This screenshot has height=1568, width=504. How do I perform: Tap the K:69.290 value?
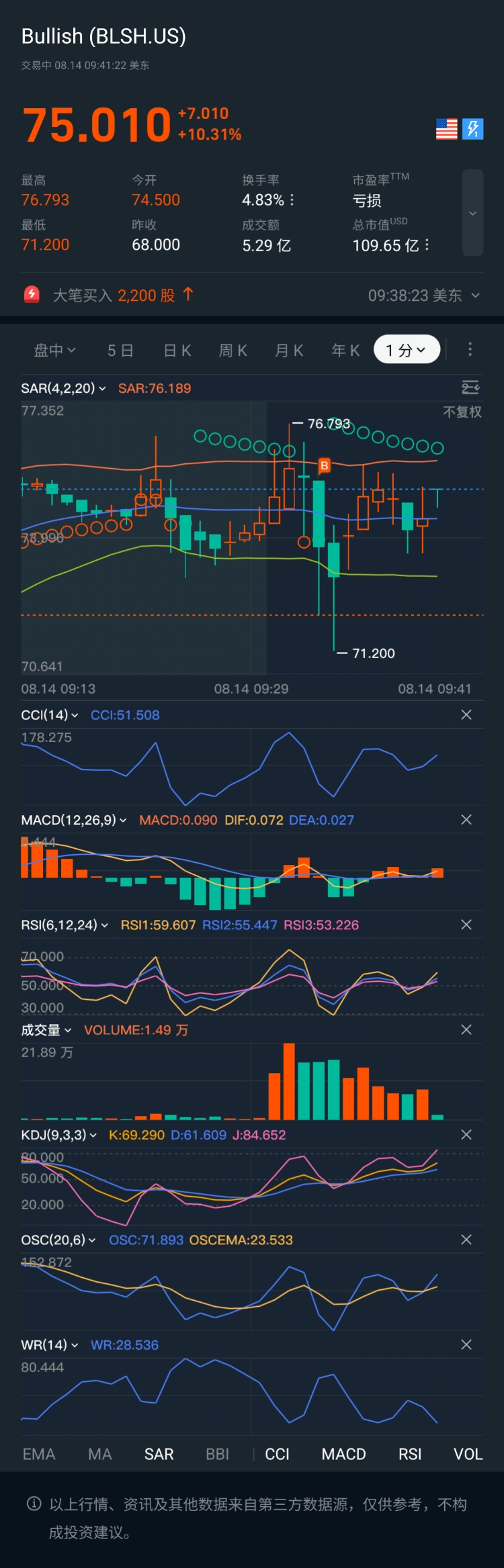(136, 1135)
